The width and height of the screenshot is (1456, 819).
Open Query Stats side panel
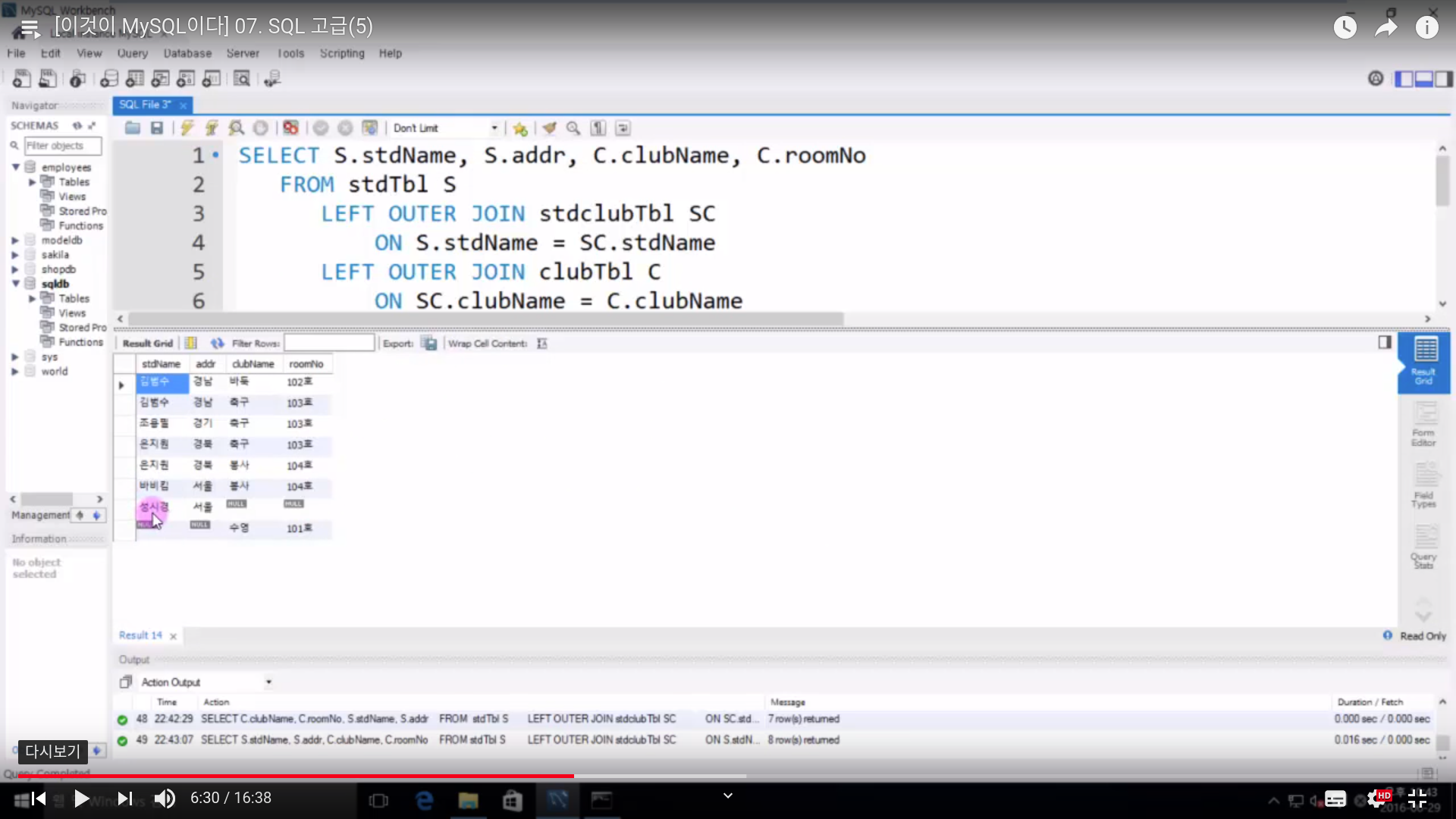click(x=1423, y=548)
